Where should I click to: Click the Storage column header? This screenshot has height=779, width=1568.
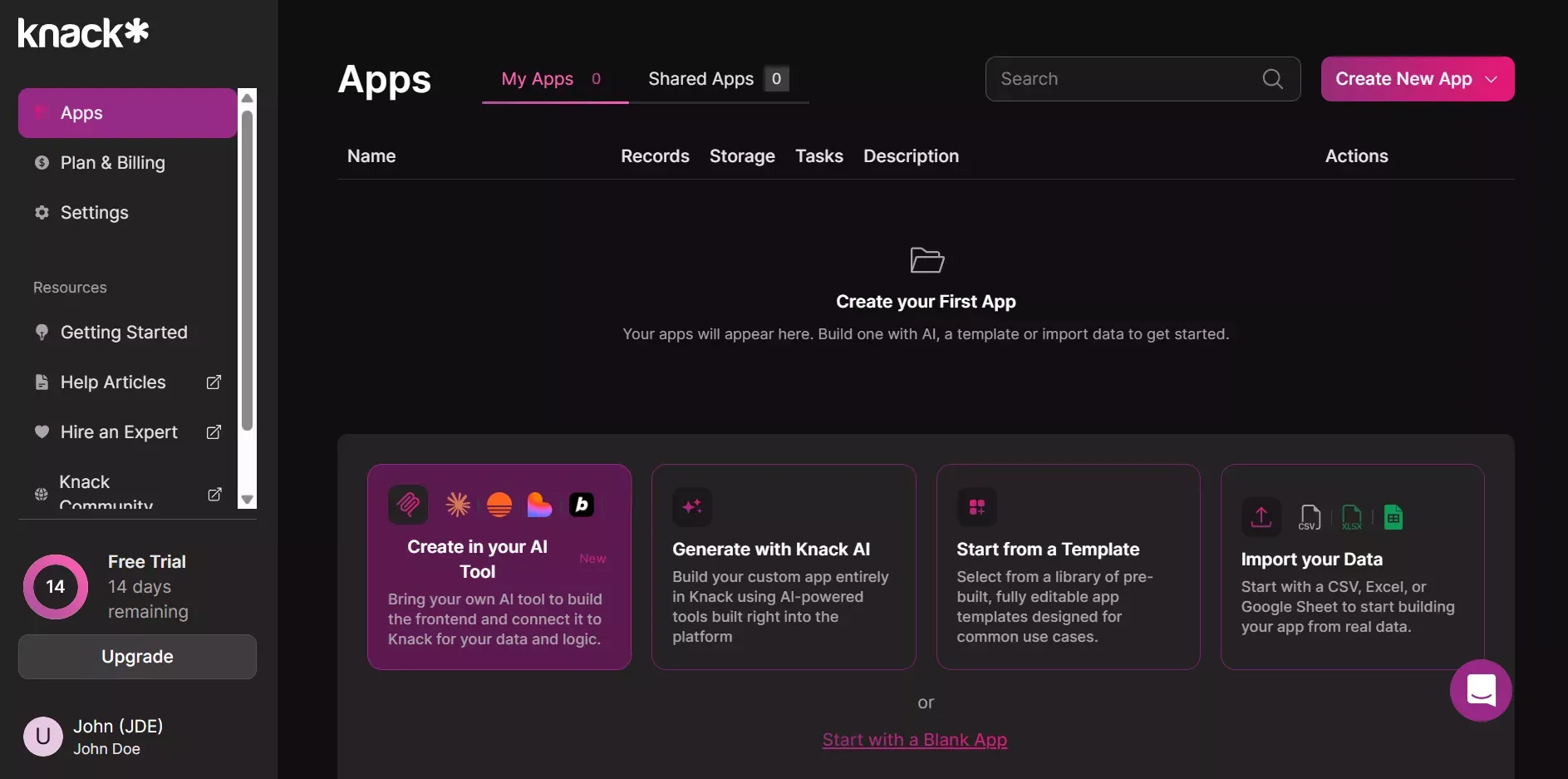coord(742,156)
